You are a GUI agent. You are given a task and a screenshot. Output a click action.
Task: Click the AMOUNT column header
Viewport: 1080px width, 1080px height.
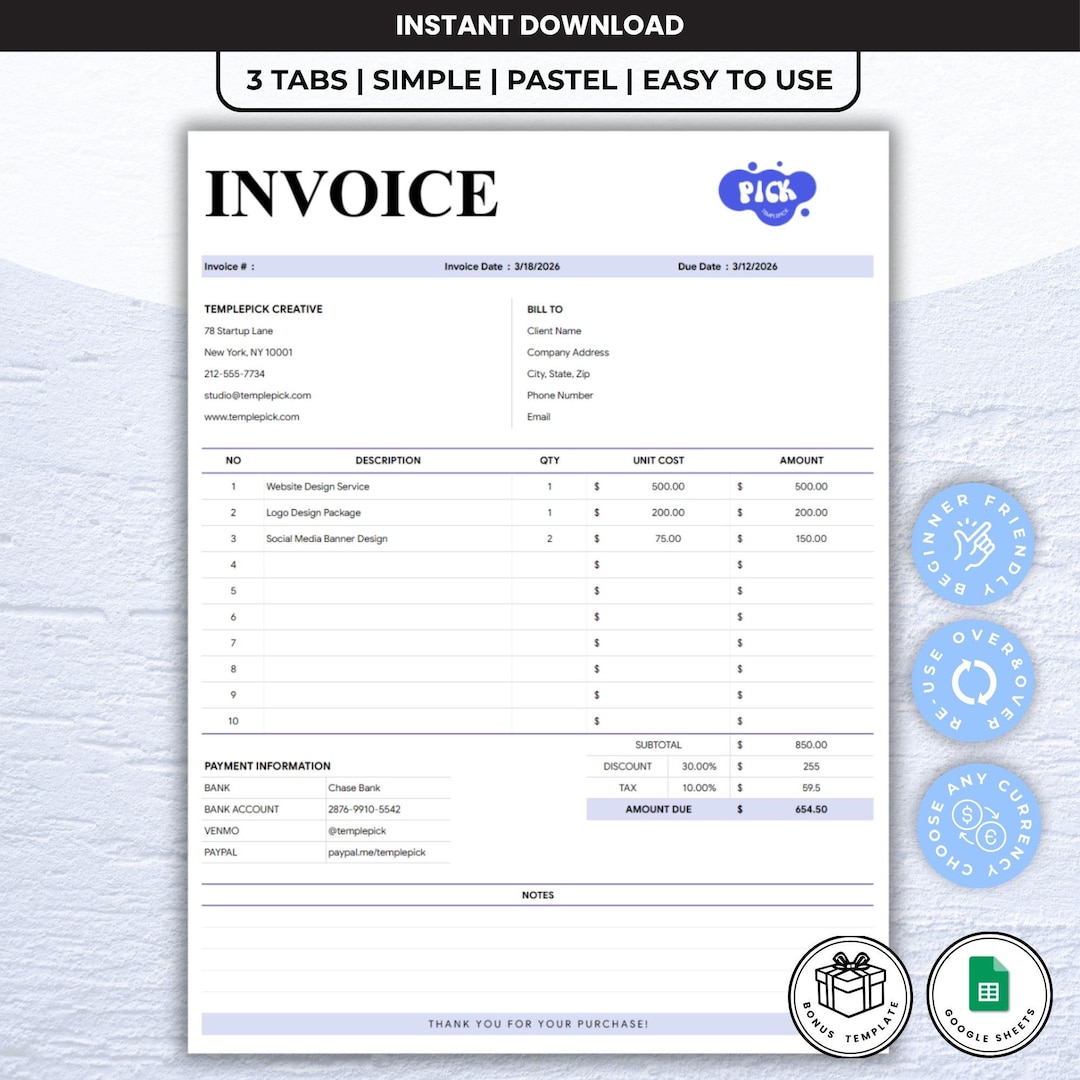(801, 460)
